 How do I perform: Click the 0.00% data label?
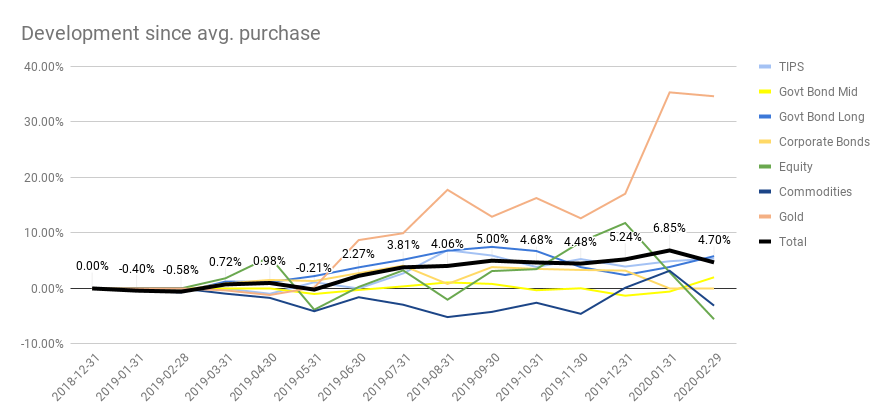point(92,266)
